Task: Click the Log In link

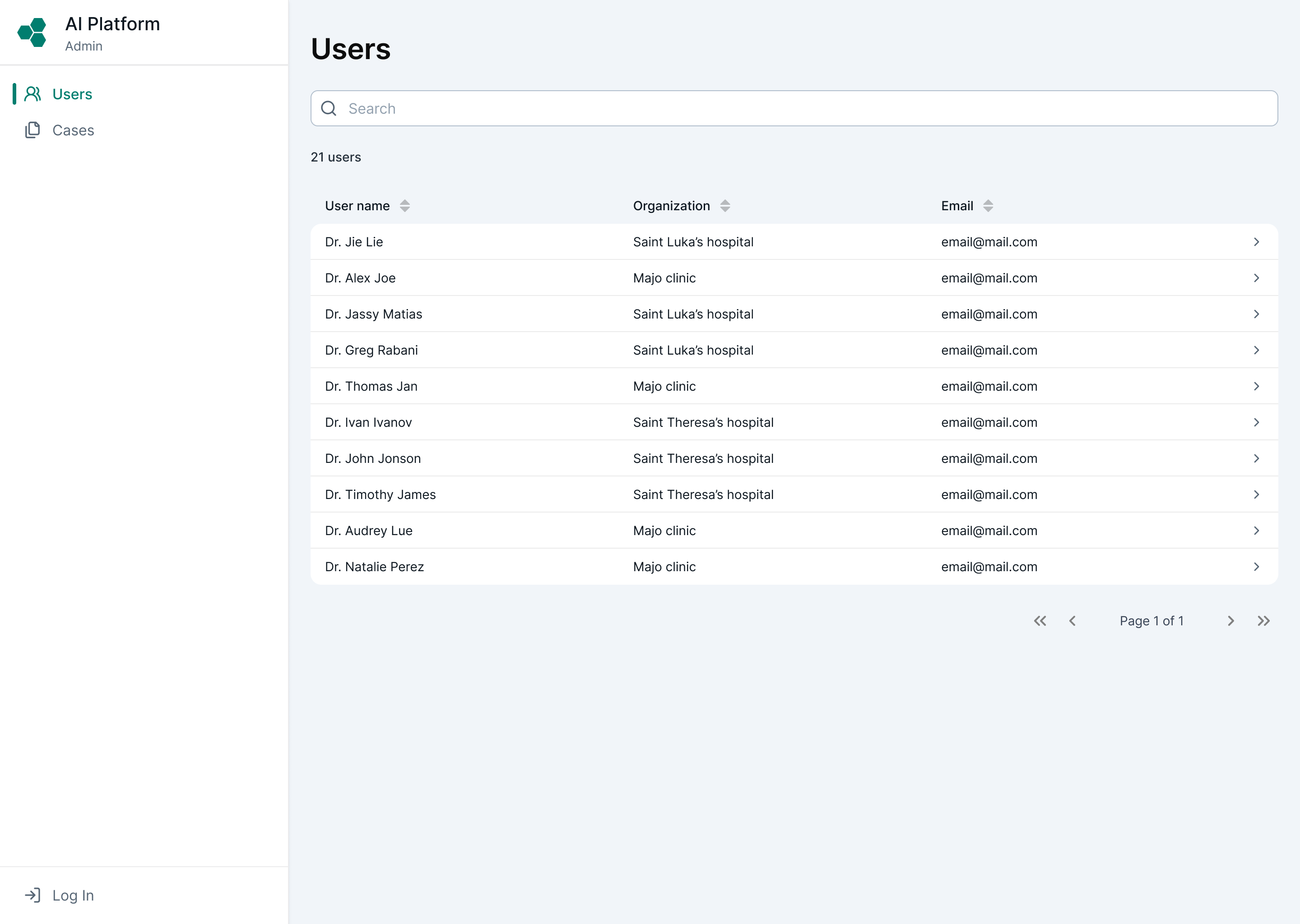Action: point(73,895)
